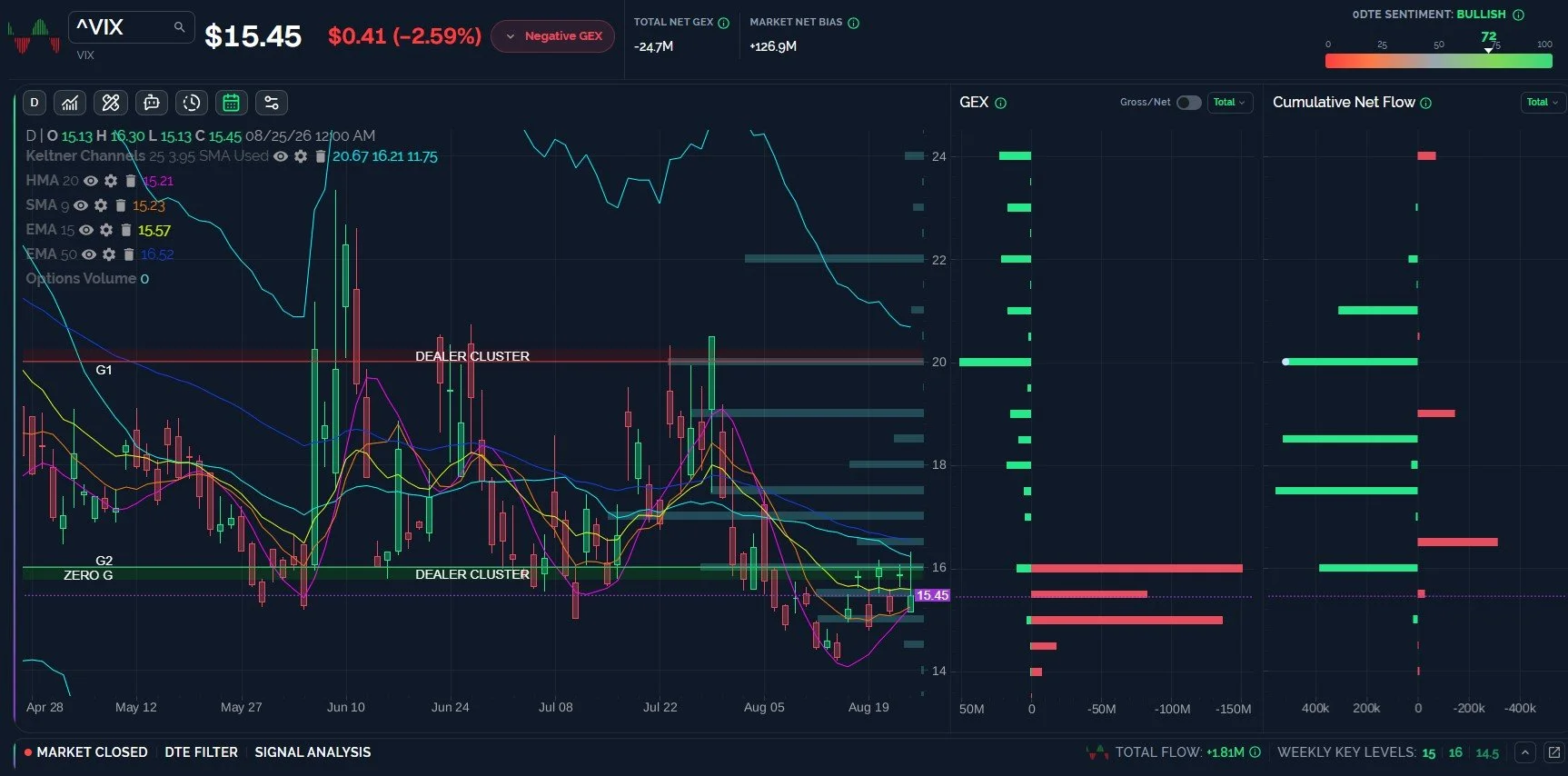Delete the Keltner Channels indicator
Screen dimensions: 1568x776
coord(321,156)
